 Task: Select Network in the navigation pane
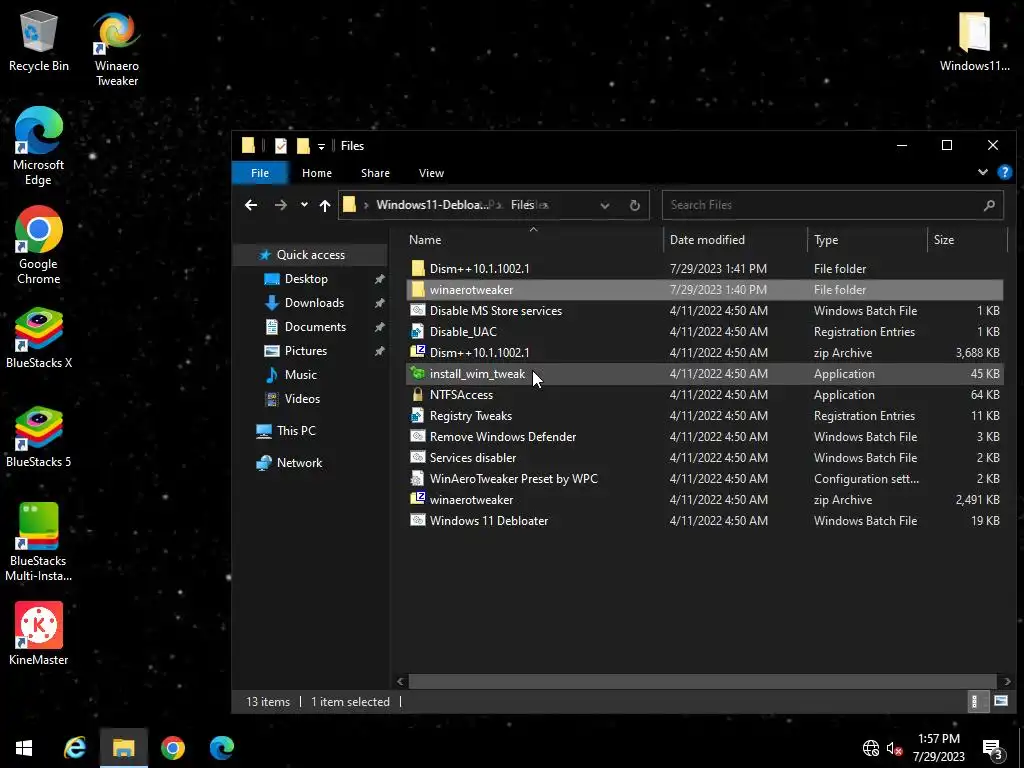point(298,463)
